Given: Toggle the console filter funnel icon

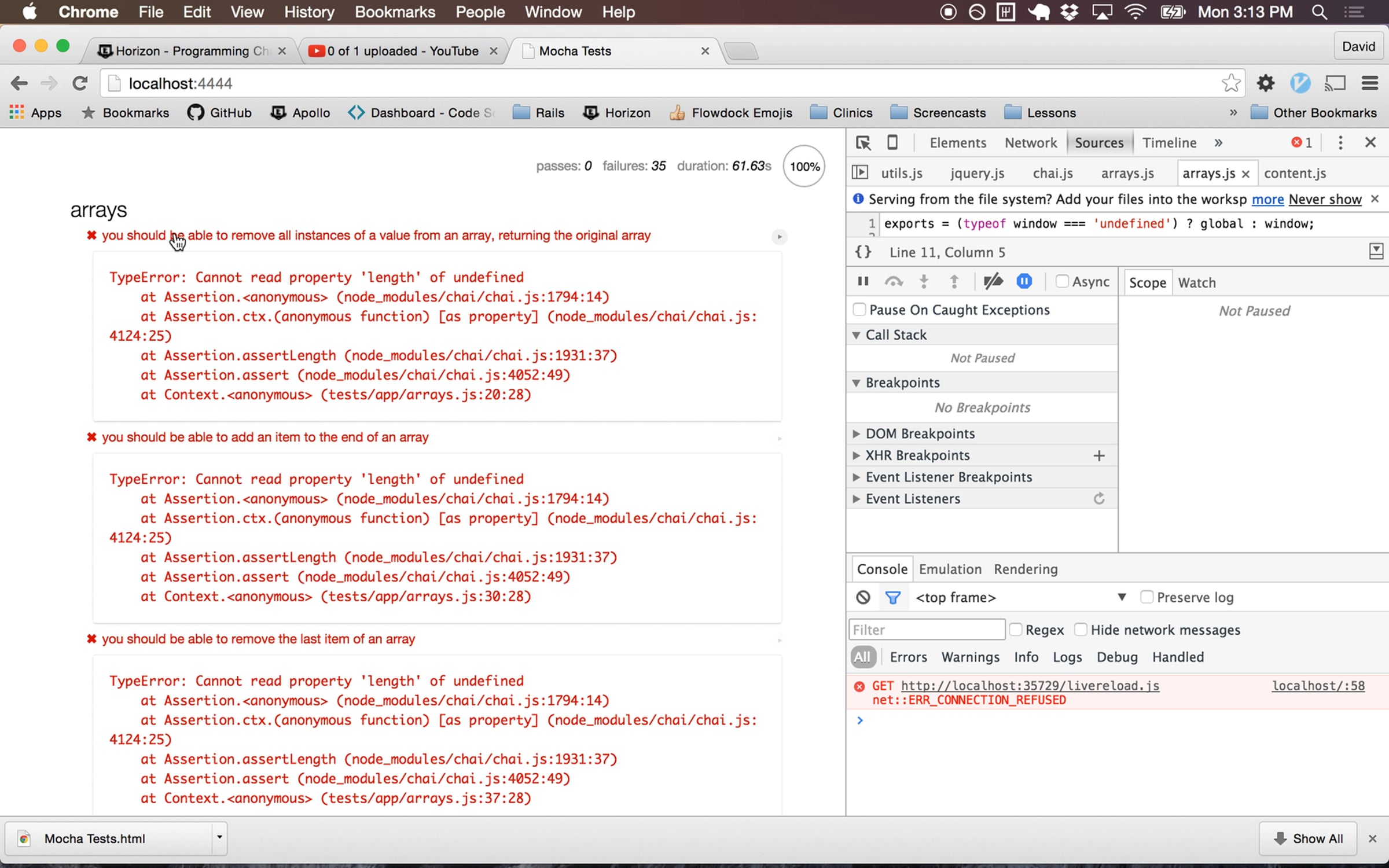Looking at the screenshot, I should click(893, 597).
